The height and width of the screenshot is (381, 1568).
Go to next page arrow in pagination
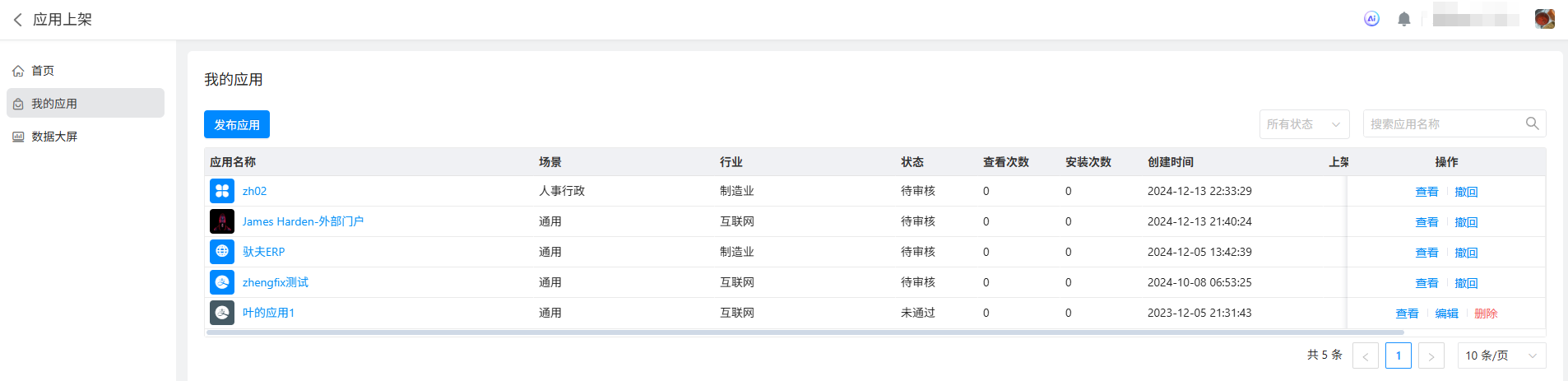tap(1431, 355)
